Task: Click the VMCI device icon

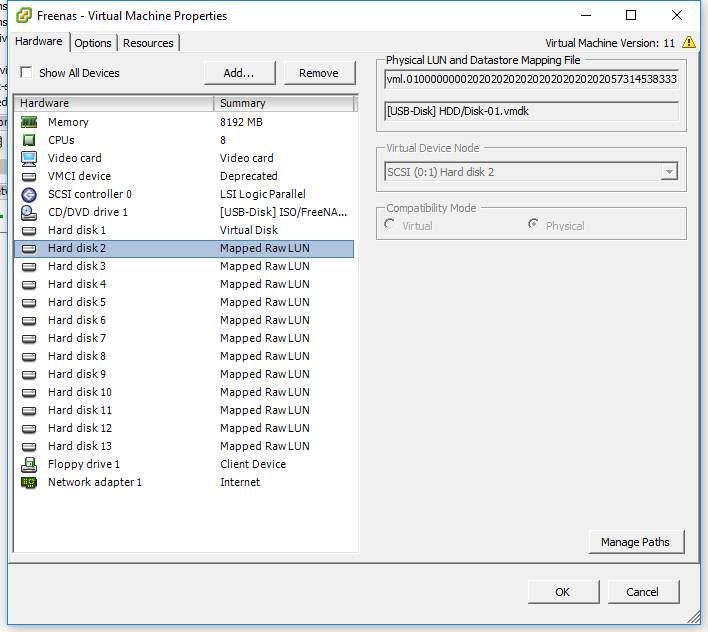Action: (29, 177)
